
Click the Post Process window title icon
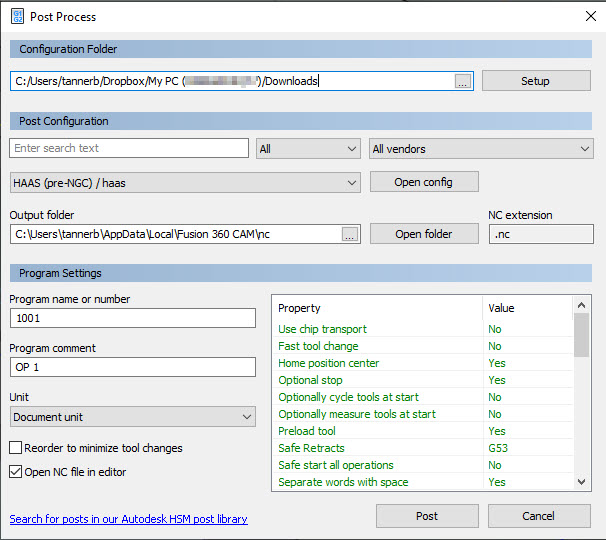[18, 17]
